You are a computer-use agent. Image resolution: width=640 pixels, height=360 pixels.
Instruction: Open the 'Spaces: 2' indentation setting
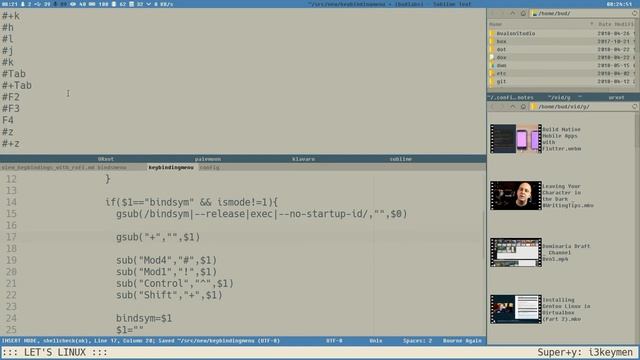(x=417, y=340)
